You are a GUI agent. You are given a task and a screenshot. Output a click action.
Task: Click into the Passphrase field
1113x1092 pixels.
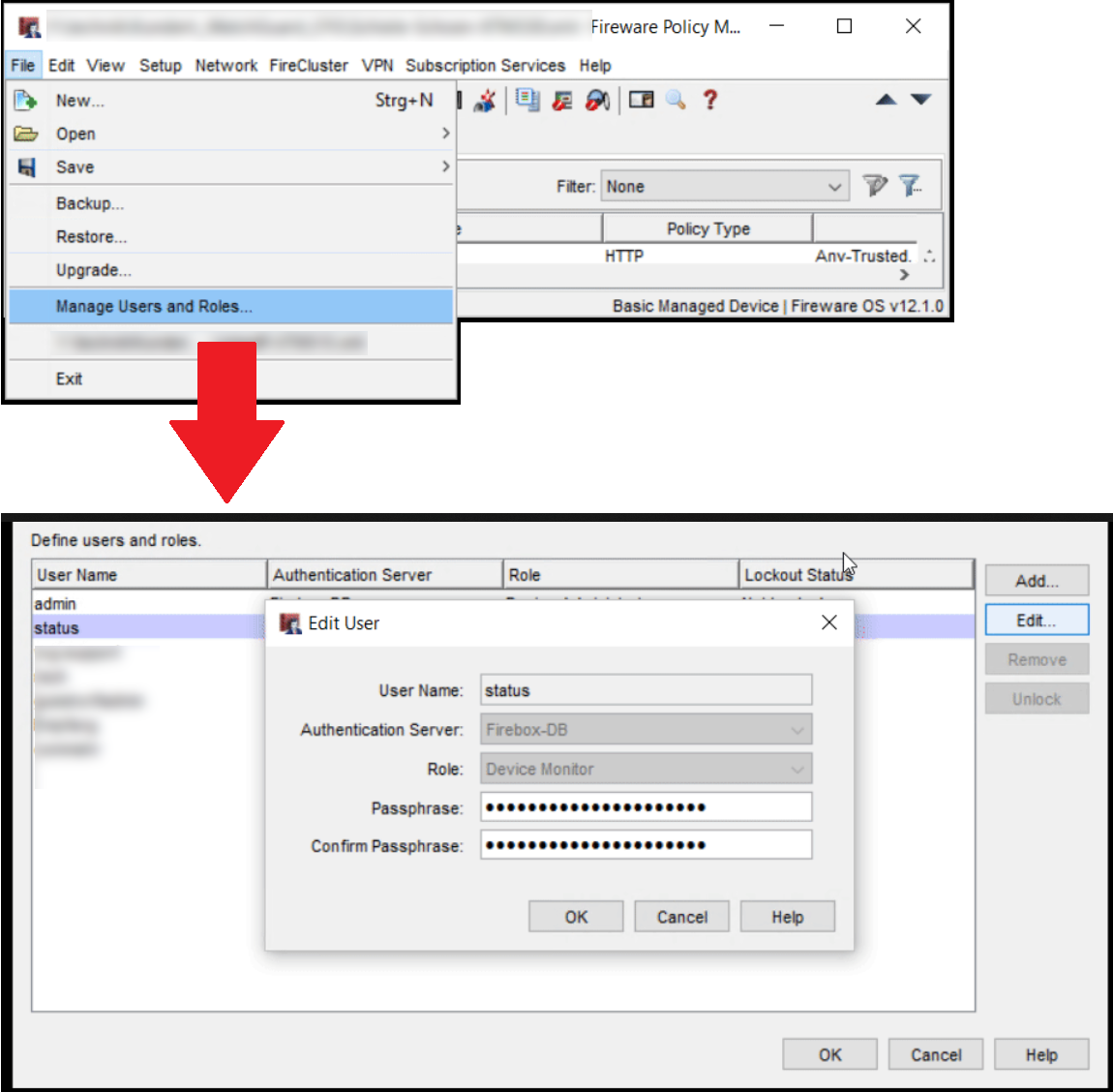(x=646, y=807)
